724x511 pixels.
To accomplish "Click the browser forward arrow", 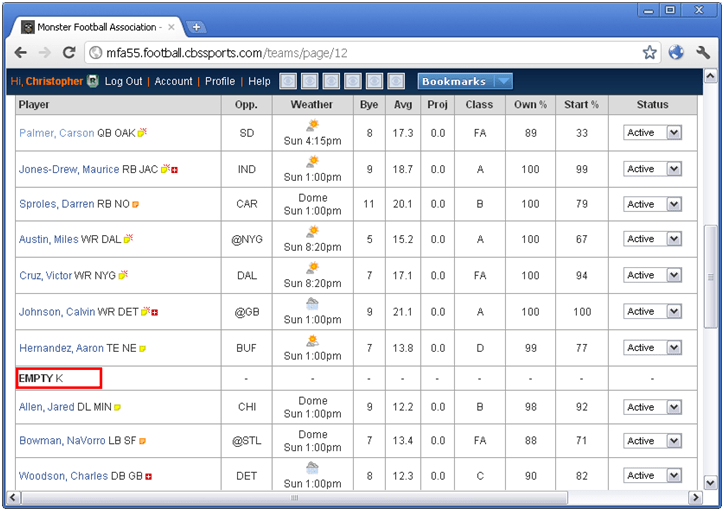I will [44, 53].
